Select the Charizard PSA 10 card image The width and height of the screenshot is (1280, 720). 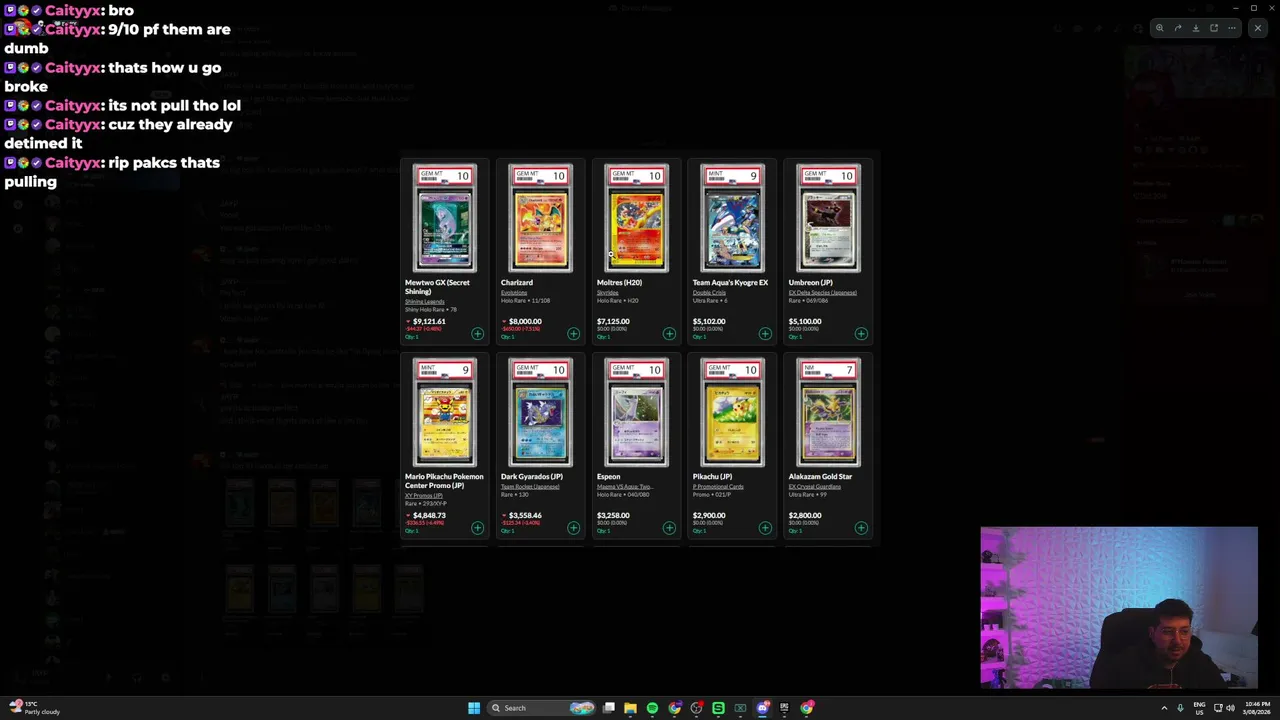point(541,219)
